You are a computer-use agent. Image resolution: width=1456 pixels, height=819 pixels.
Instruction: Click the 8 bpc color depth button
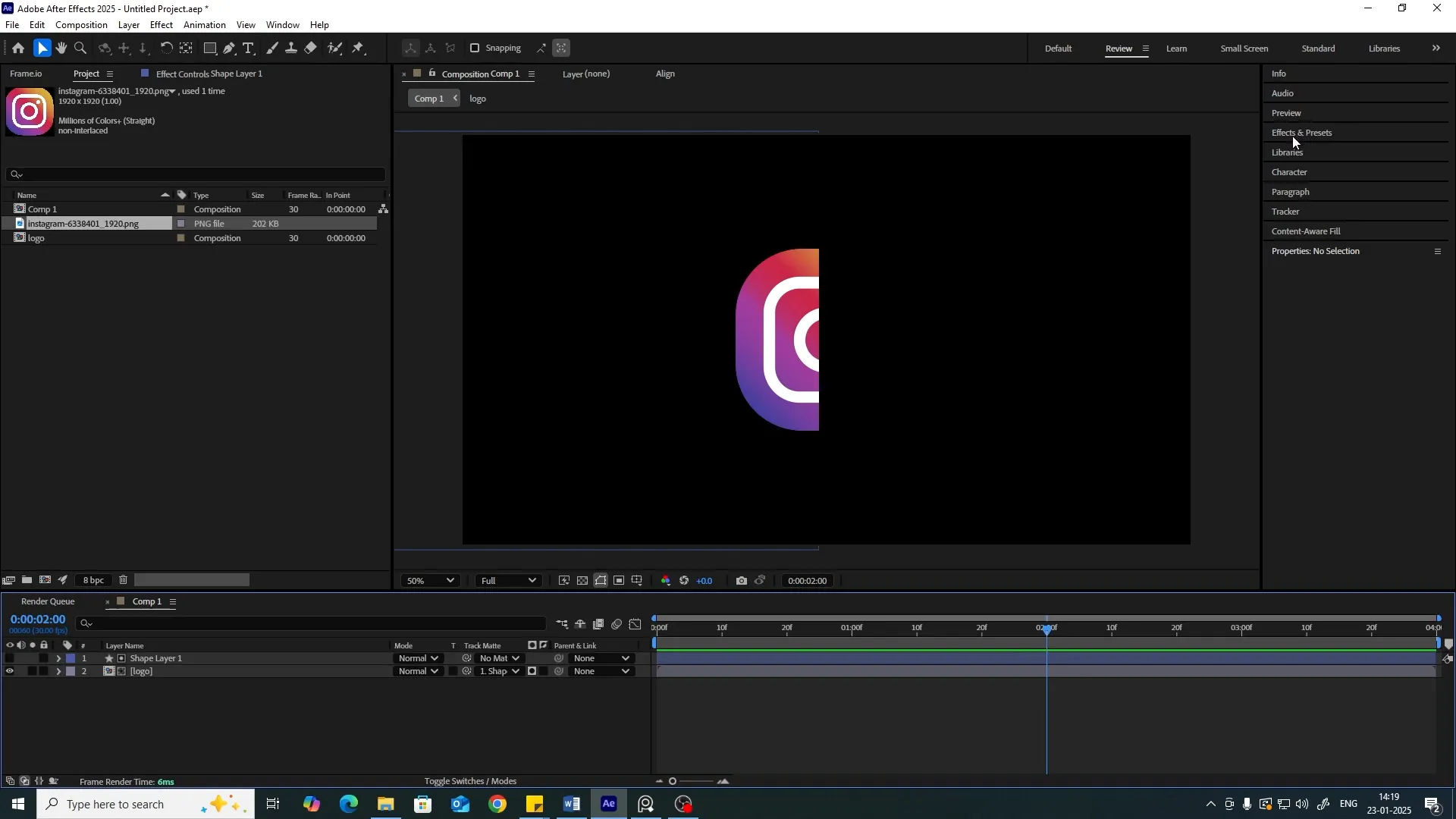[93, 580]
